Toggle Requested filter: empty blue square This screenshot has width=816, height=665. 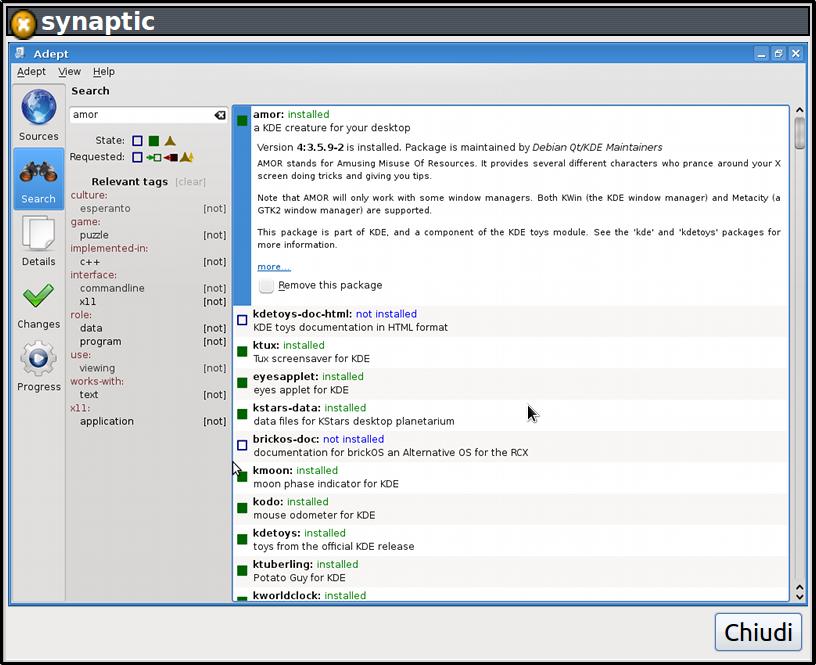(137, 157)
